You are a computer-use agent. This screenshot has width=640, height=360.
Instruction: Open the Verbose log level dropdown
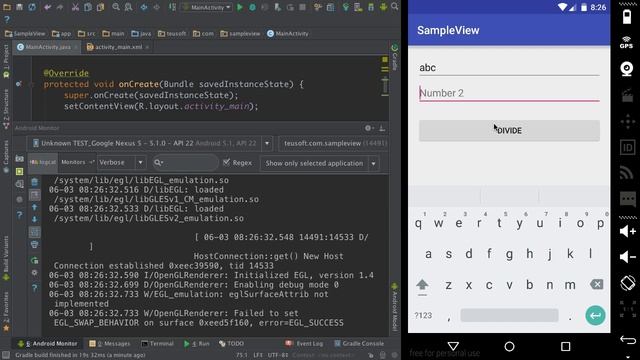tap(121, 162)
